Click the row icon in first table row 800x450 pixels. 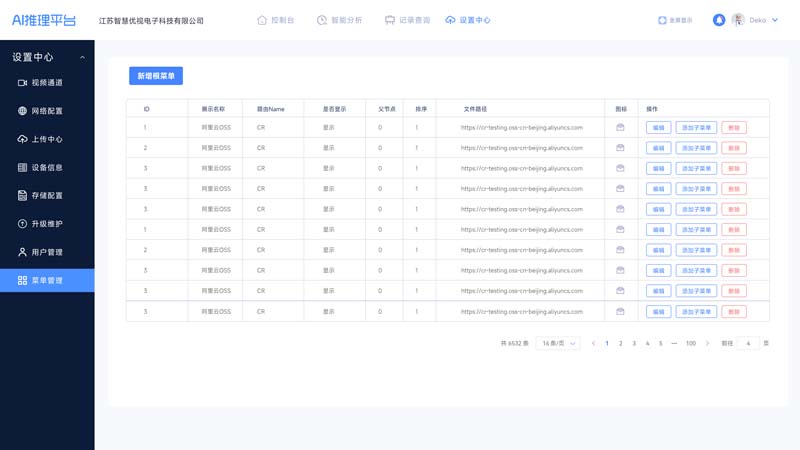(x=620, y=128)
